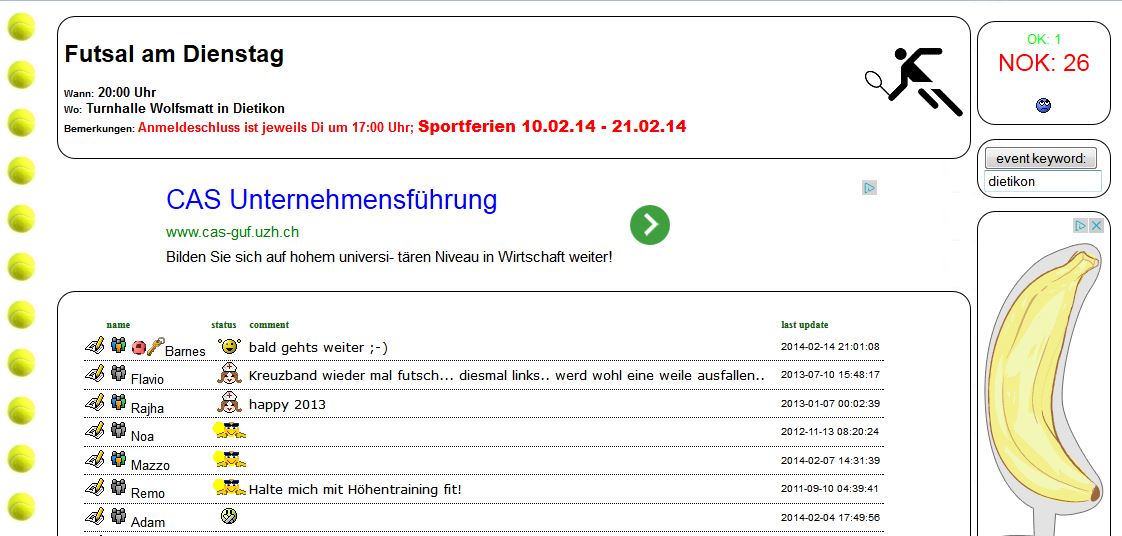Image resolution: width=1122 pixels, height=536 pixels.
Task: Click comment 'Halte mich mit Höhentraining fit!'
Action: coord(356,489)
